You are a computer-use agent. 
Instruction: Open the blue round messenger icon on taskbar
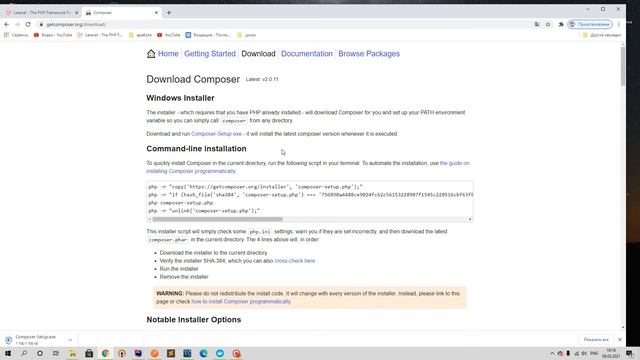(220, 353)
